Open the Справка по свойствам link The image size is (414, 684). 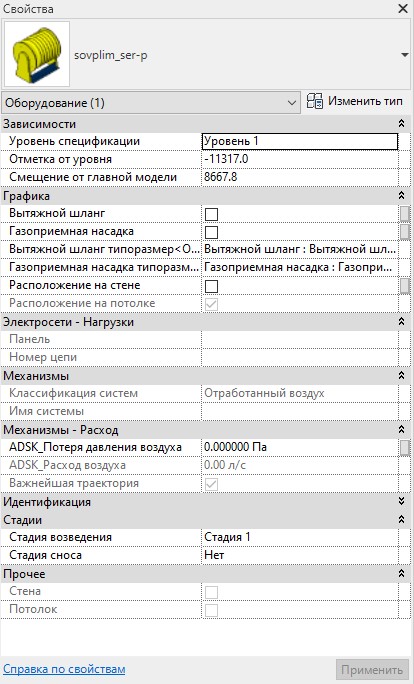click(x=64, y=669)
